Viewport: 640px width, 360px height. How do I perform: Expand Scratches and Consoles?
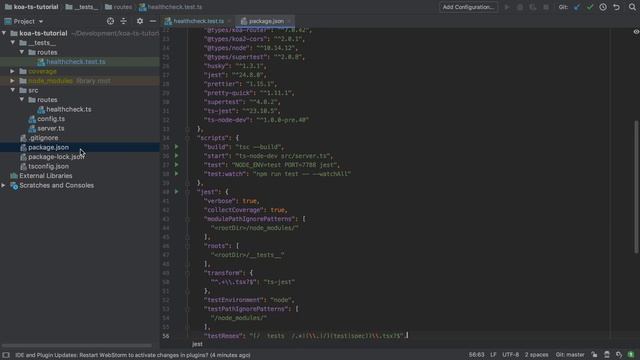[4, 185]
